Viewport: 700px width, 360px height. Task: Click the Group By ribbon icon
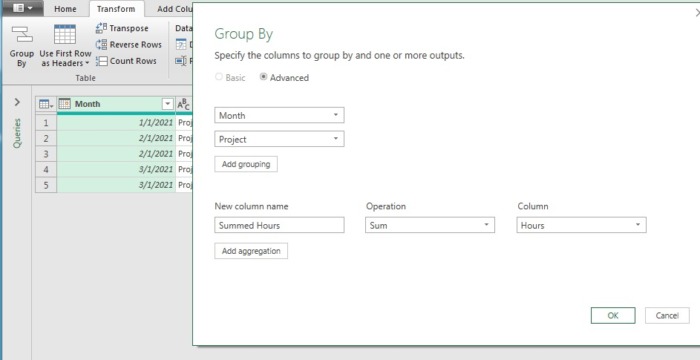tap(22, 35)
